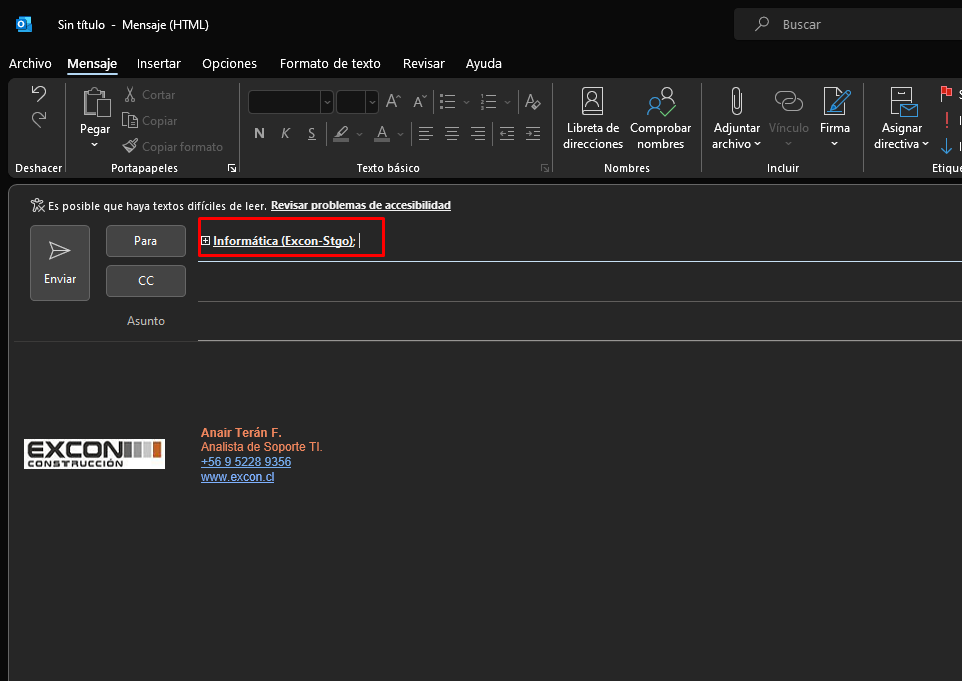Click the accessibility warning icon
The image size is (962, 681).
pyautogui.click(x=37, y=206)
